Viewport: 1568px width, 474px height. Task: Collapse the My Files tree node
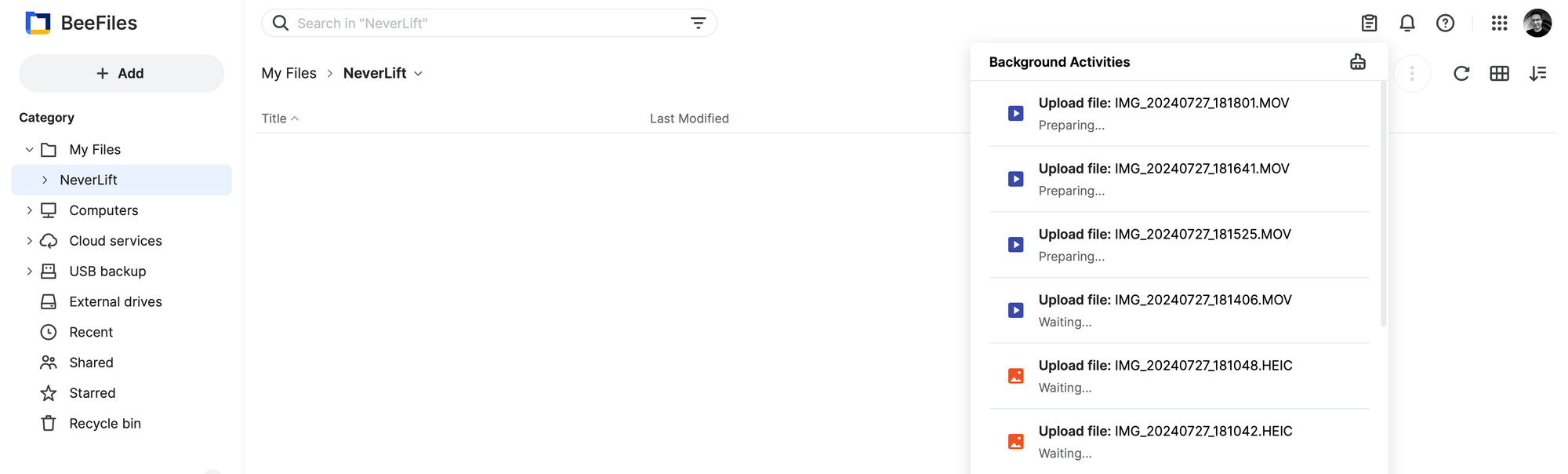(29, 150)
